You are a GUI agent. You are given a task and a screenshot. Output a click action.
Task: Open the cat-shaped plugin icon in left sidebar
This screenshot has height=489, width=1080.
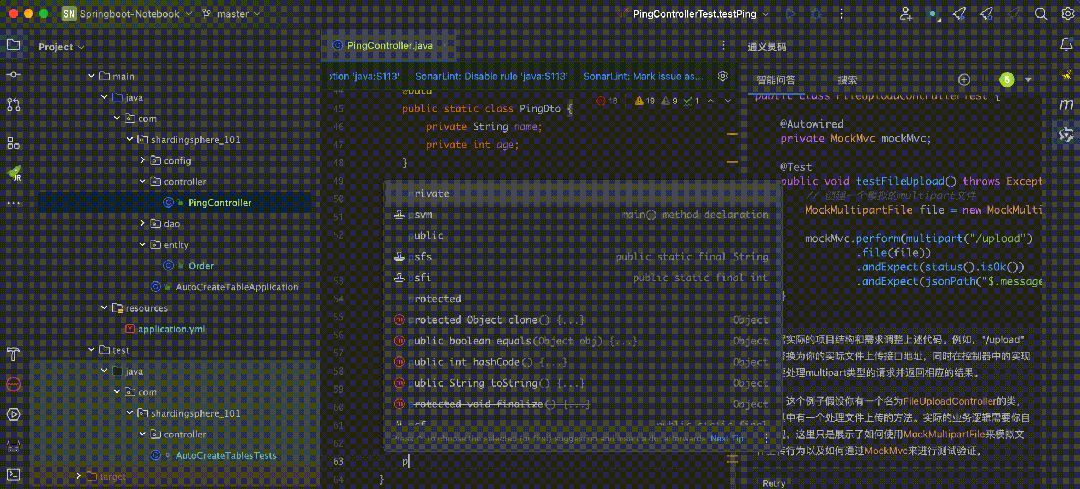click(13, 444)
